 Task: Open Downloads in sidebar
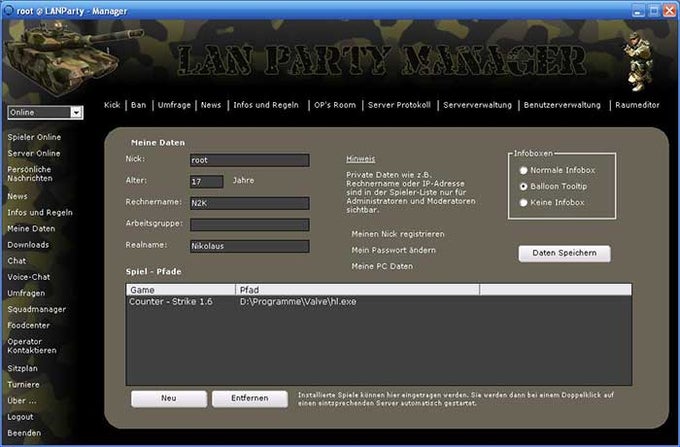pyautogui.click(x=28, y=245)
